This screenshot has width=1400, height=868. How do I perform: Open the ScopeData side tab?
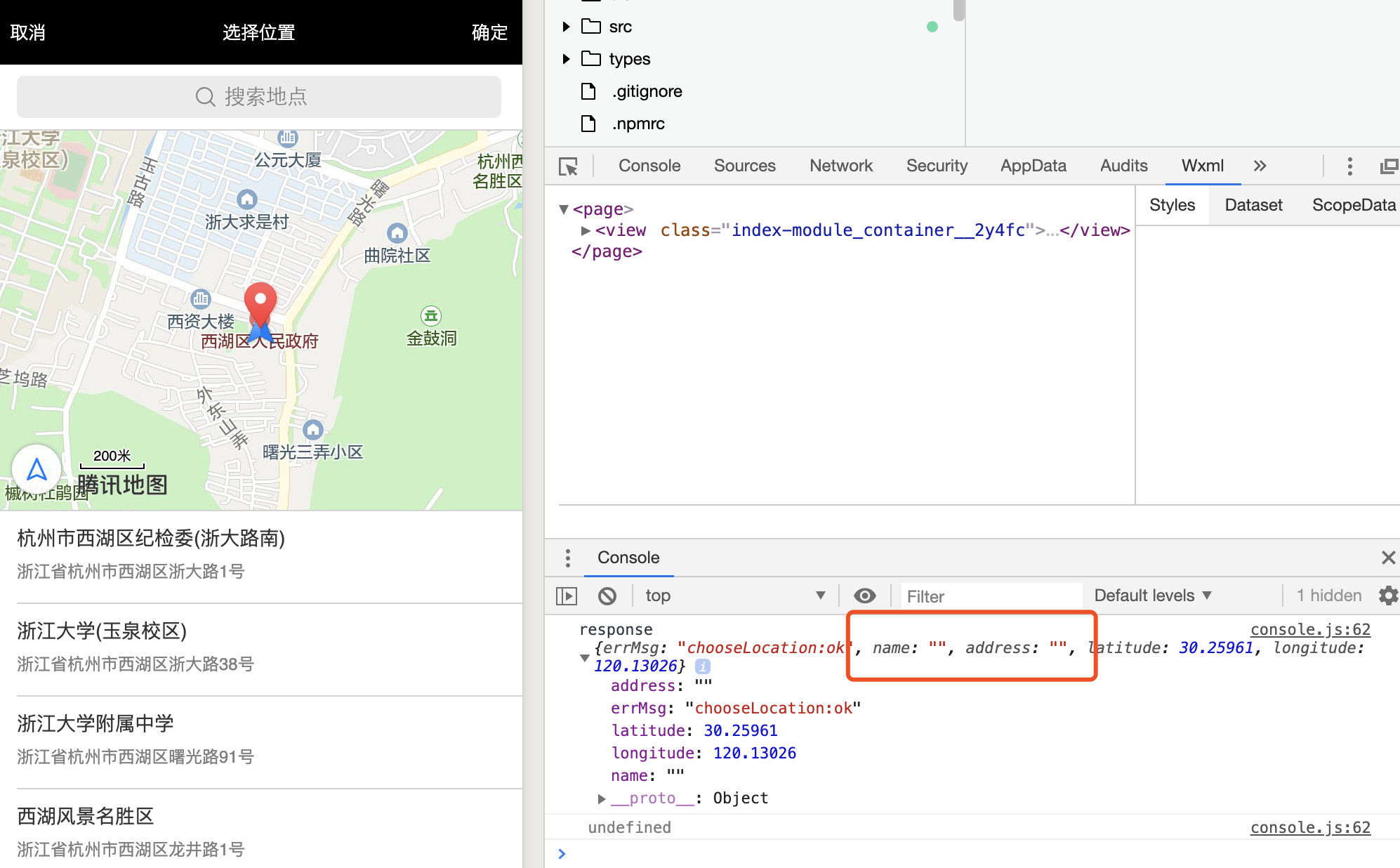click(x=1354, y=205)
